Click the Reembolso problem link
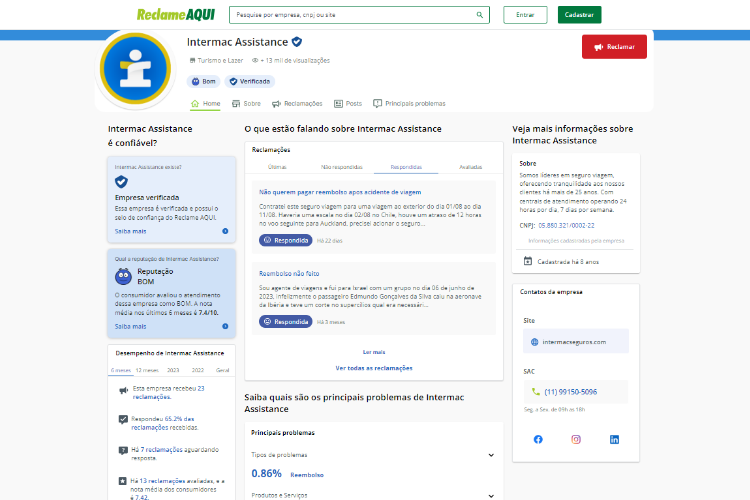Image resolution: width=750 pixels, height=500 pixels. pyautogui.click(x=307, y=475)
